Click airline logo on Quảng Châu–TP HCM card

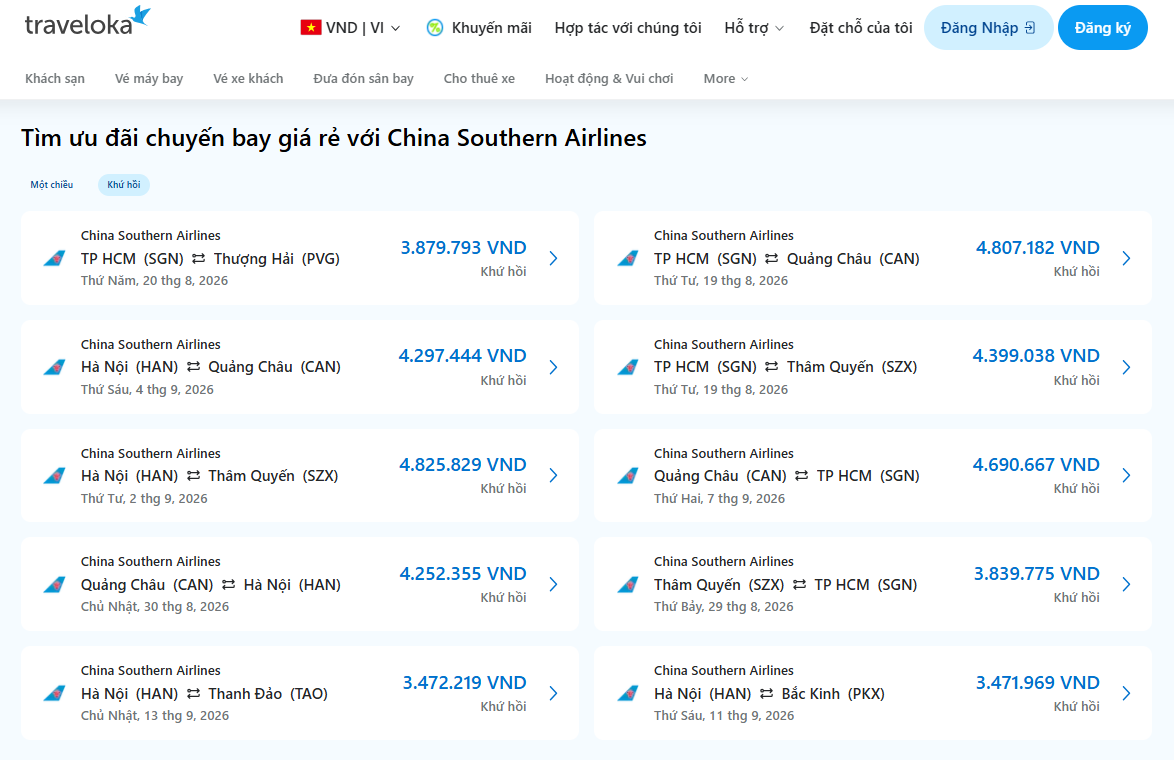627,475
